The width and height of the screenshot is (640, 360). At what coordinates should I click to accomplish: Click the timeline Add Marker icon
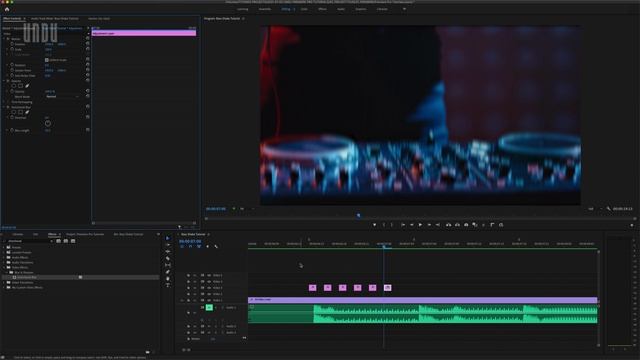[207, 247]
